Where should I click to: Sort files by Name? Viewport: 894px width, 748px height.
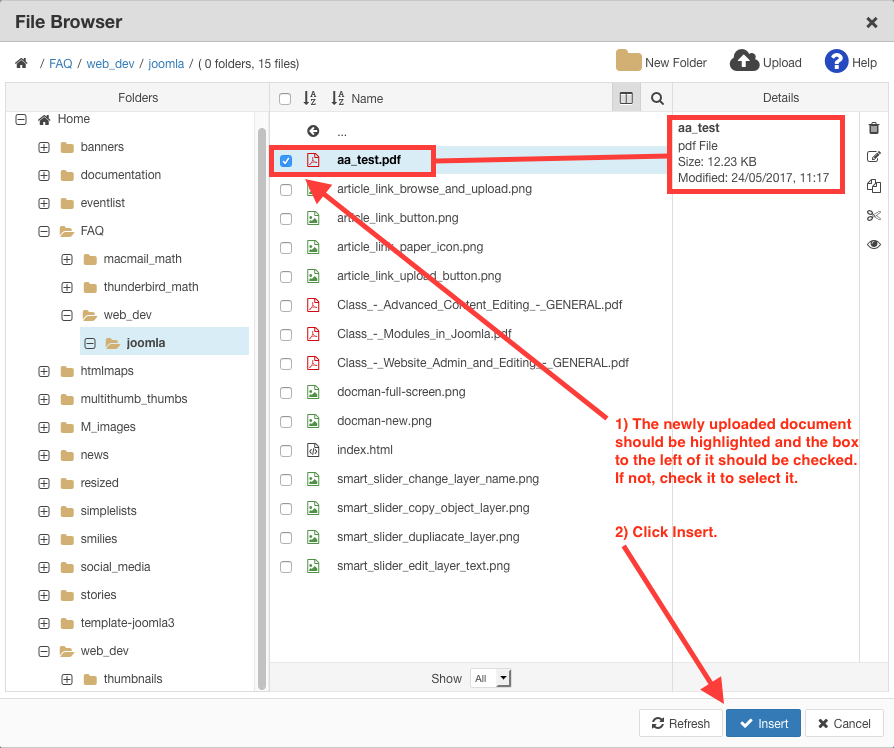pos(357,98)
